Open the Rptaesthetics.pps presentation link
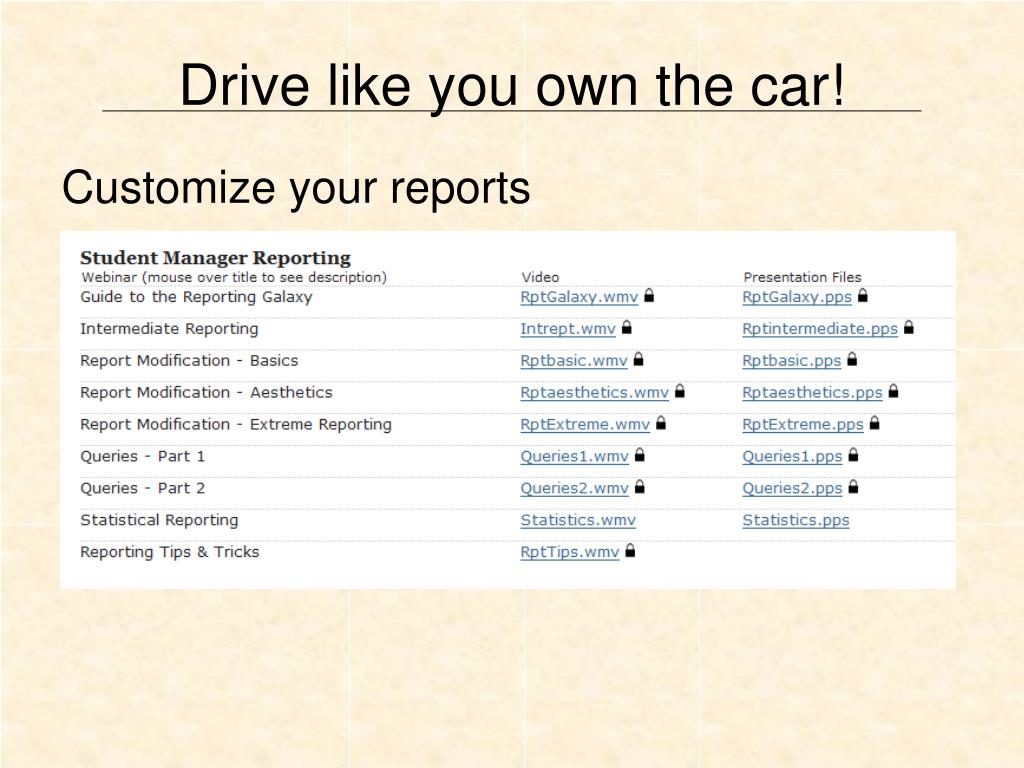Viewport: 1024px width, 768px height. click(x=812, y=392)
